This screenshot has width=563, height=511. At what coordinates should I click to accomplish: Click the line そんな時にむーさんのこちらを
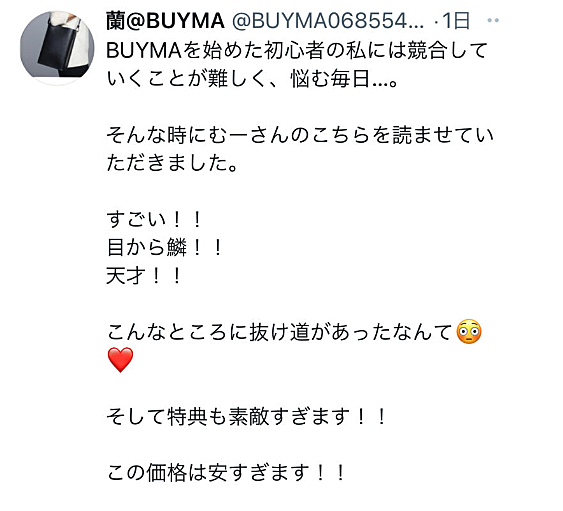(300, 135)
